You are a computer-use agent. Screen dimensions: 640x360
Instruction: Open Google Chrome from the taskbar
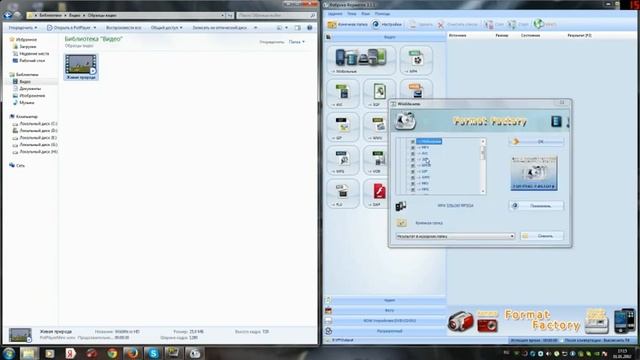tap(112, 353)
